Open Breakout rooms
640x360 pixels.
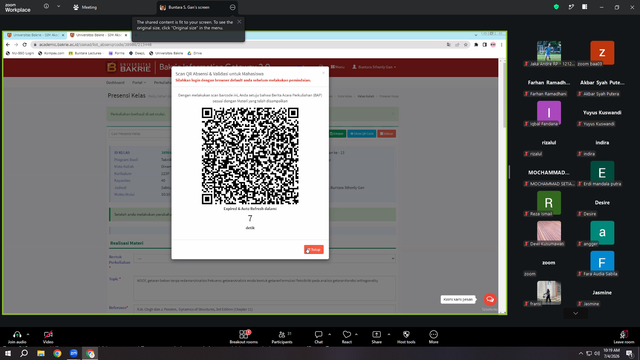[x=244, y=337]
